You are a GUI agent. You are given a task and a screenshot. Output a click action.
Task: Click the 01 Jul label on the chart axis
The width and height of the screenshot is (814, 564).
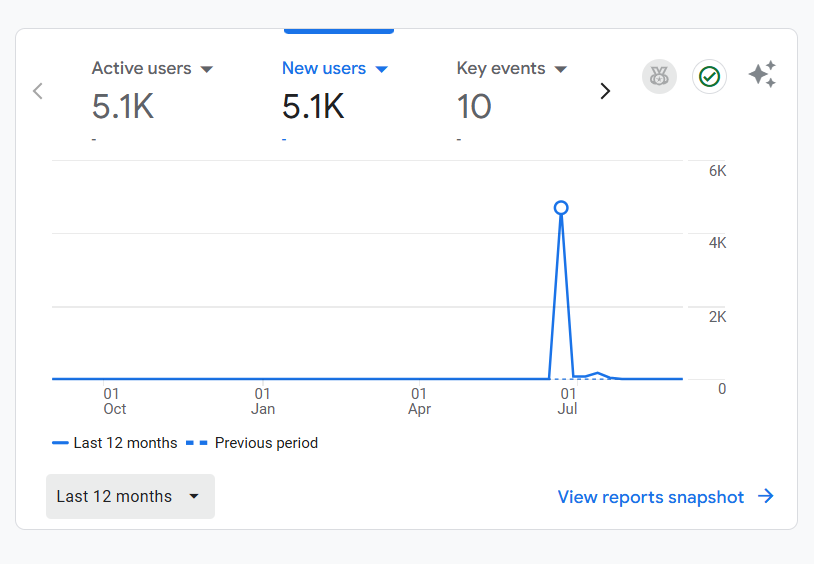pyautogui.click(x=567, y=401)
